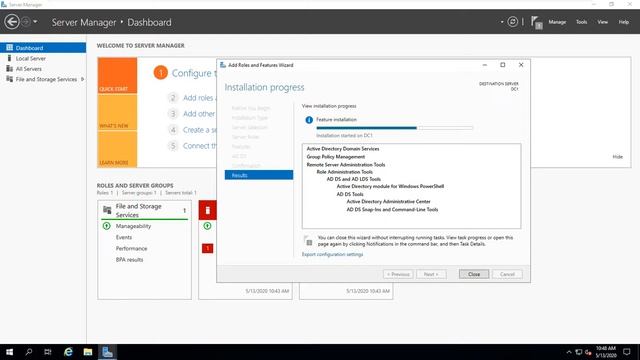Click Active Directory module for Windows PowerShell
This screenshot has height=360, width=640.
tap(390, 186)
